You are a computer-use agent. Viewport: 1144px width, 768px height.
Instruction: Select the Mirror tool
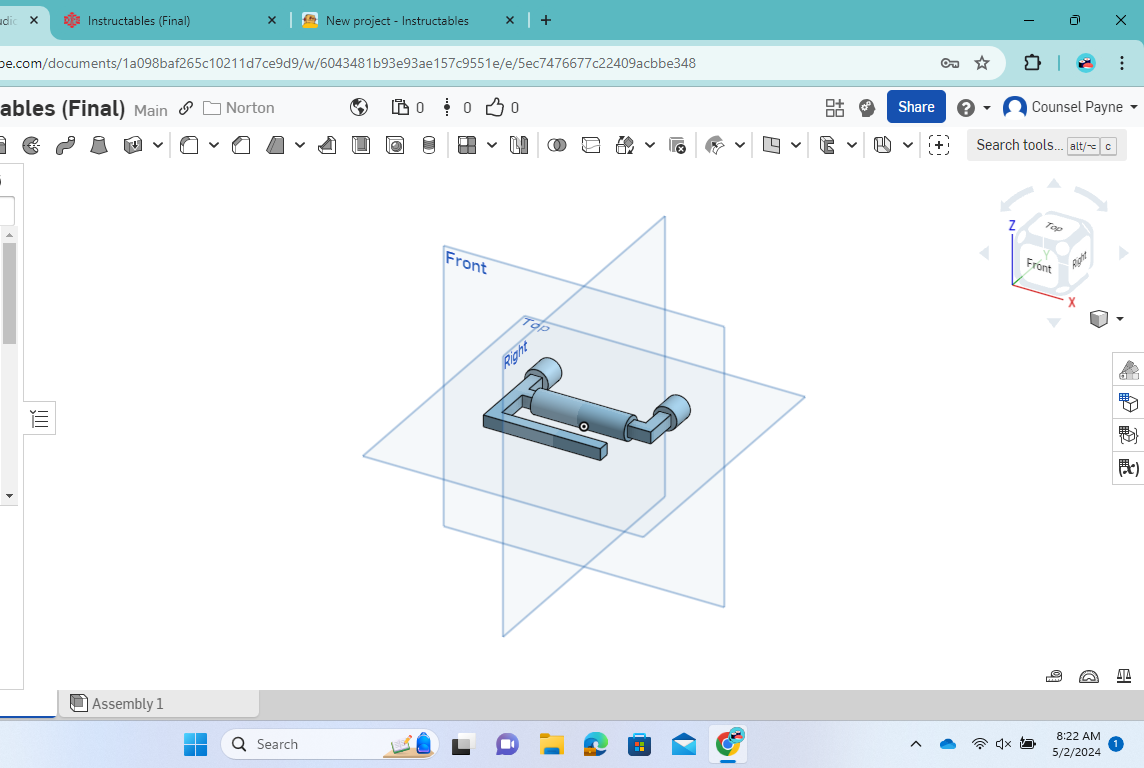click(519, 145)
